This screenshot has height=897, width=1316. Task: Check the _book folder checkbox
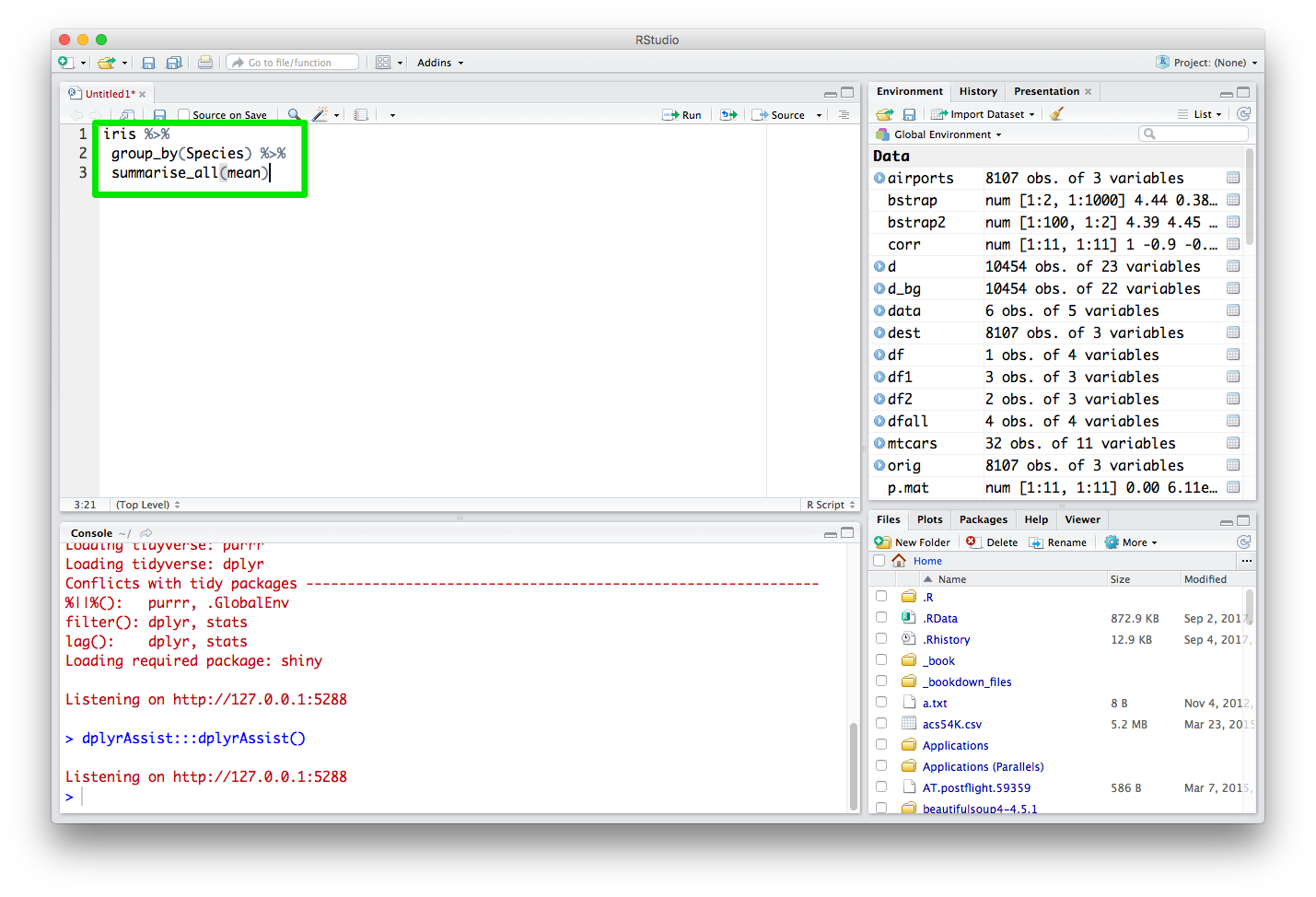pyautogui.click(x=881, y=659)
